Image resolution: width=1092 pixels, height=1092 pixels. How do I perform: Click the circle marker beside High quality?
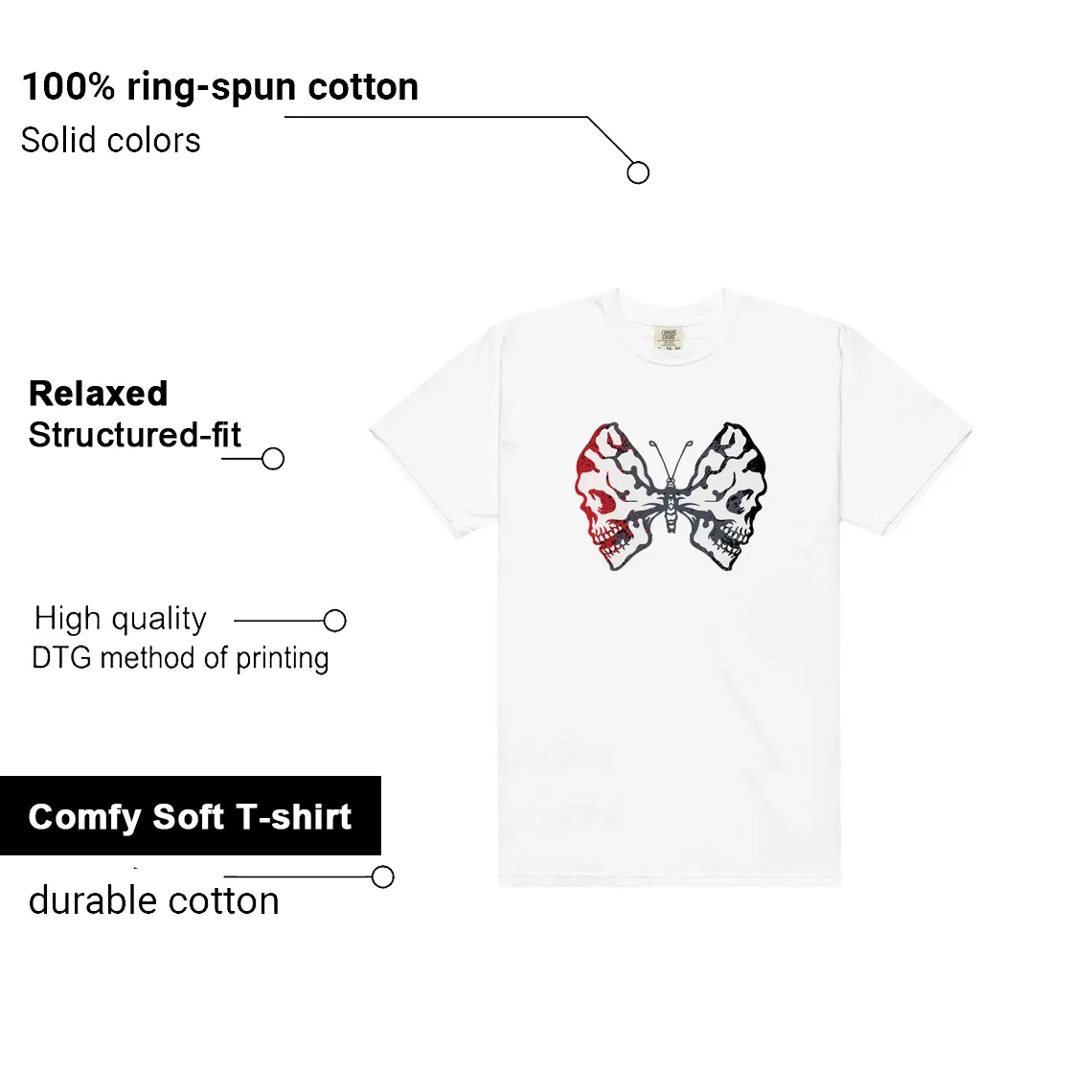point(335,620)
